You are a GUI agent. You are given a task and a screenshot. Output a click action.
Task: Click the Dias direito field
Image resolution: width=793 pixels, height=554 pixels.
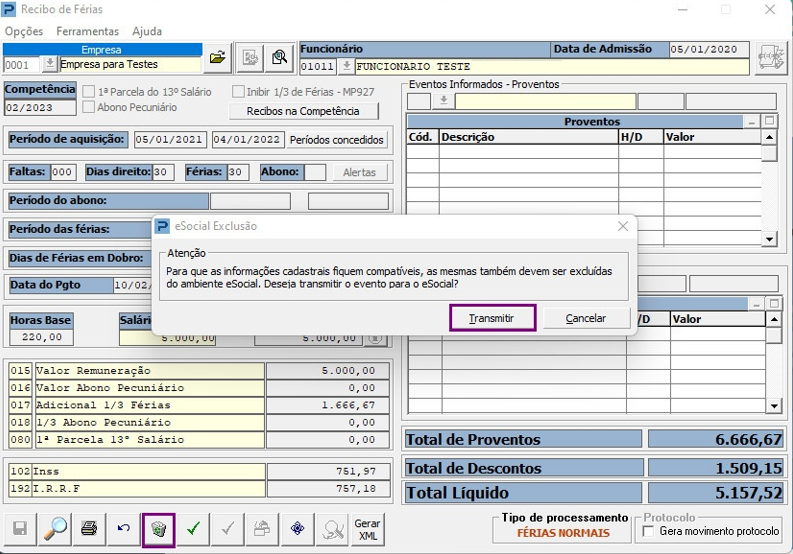[x=163, y=172]
